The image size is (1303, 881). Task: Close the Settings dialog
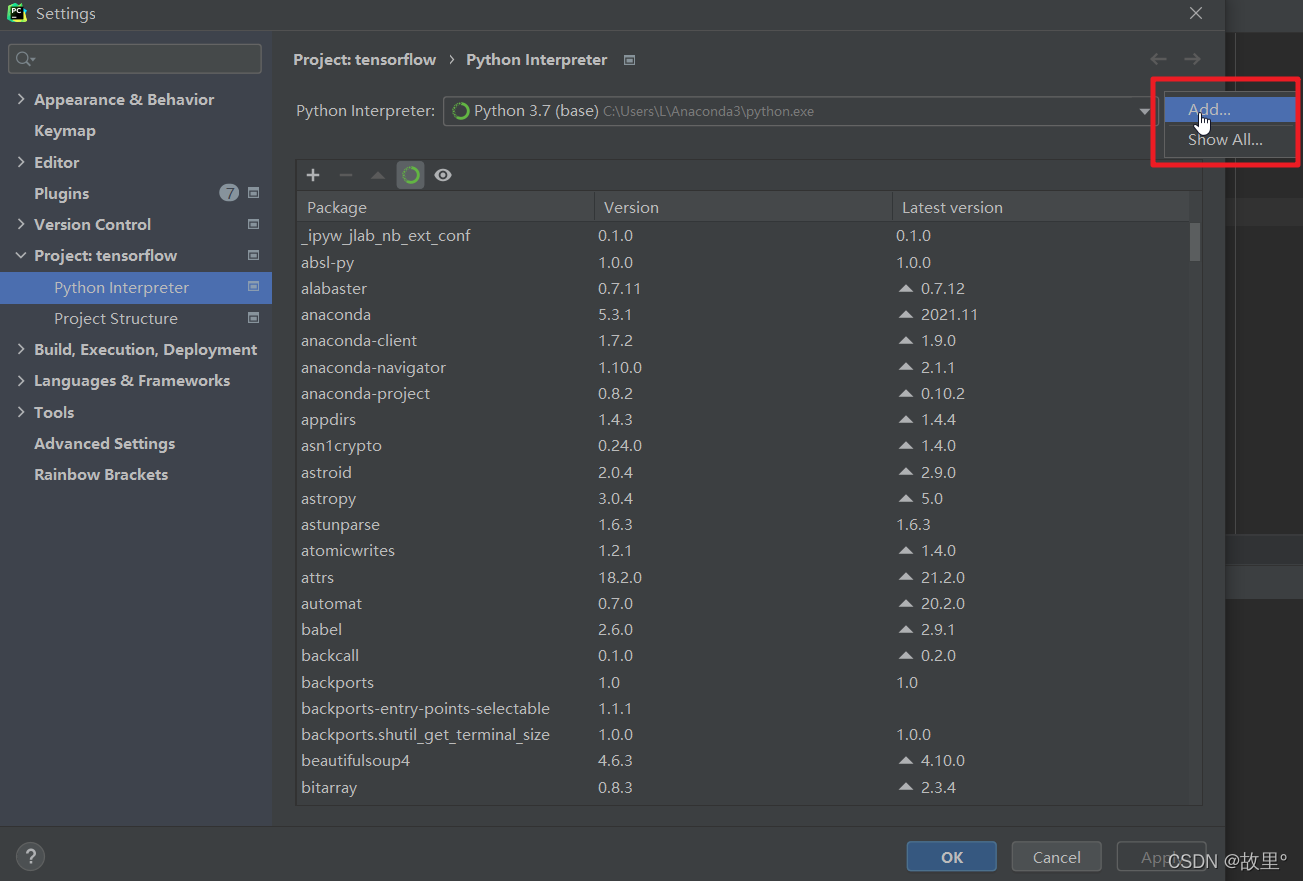tap(1196, 13)
